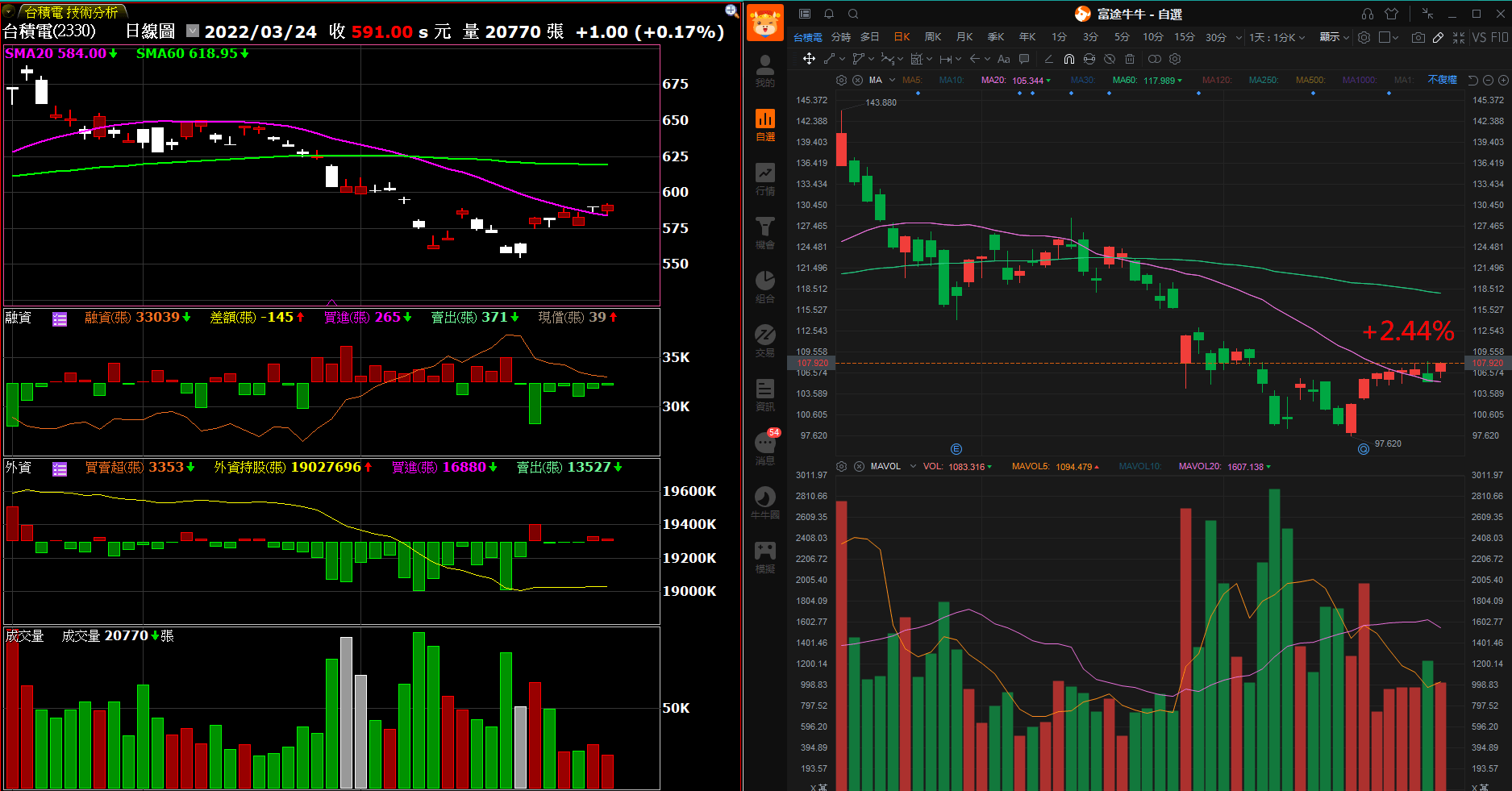
Task: Toggle the MA5 moving average line
Action: (911, 80)
